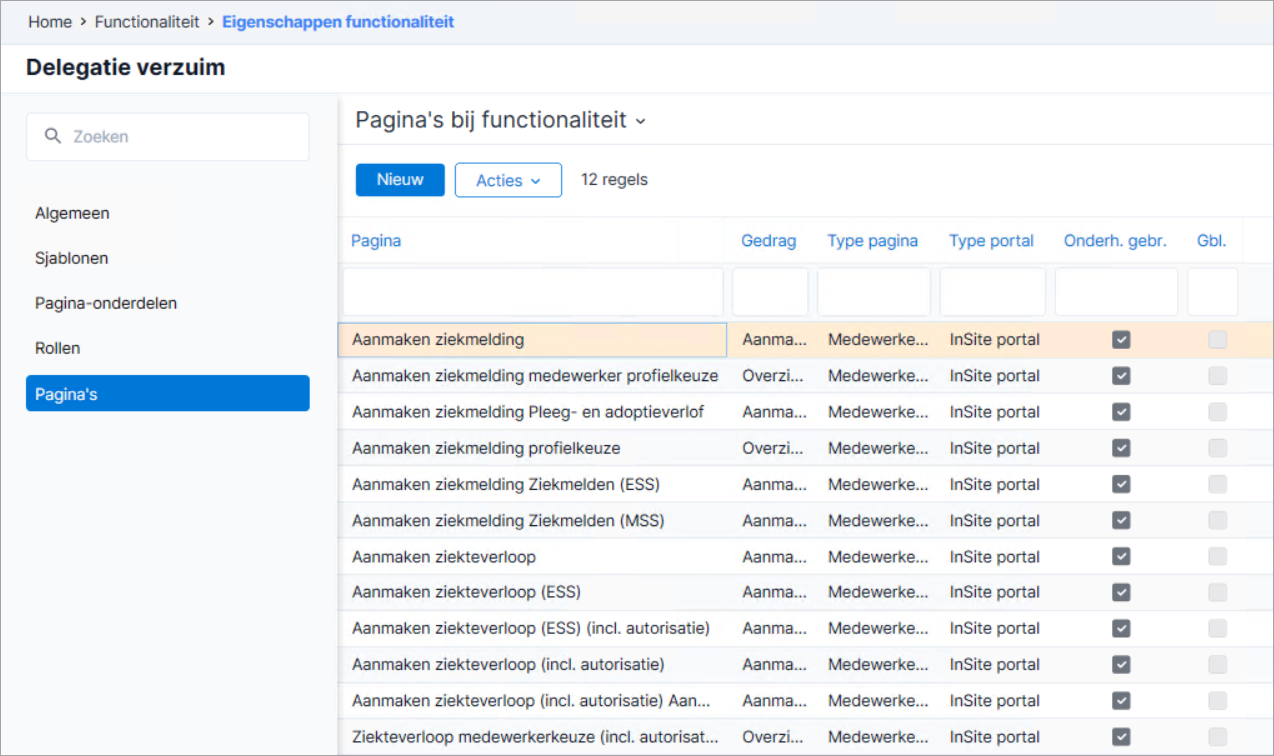
Task: Toggle Onderh. gebr. checkbox for Aanmaken ziekteverloop (ESS)
Action: click(x=1121, y=592)
